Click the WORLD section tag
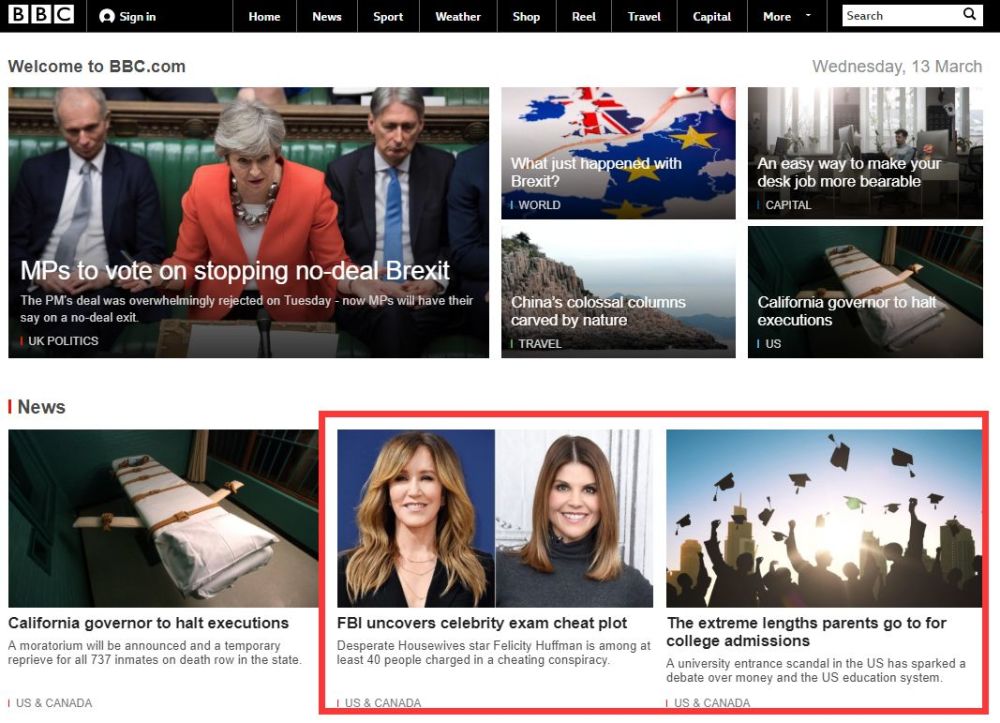The width and height of the screenshot is (1000, 723). point(539,205)
